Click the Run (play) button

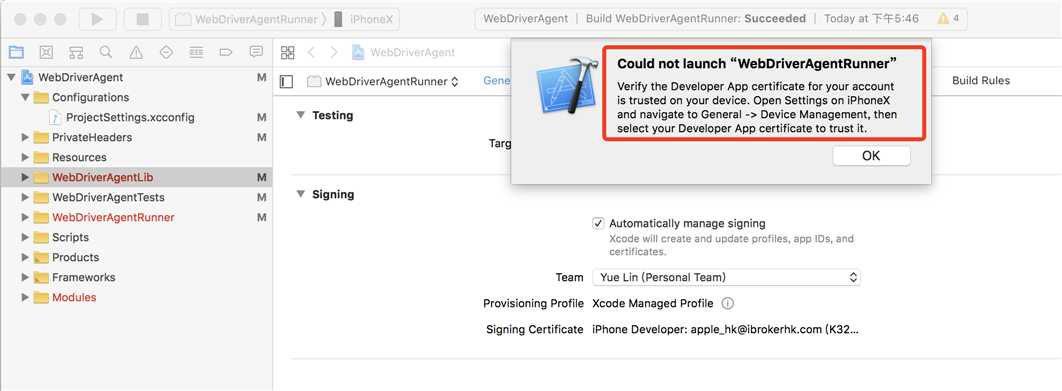pyautogui.click(x=98, y=19)
